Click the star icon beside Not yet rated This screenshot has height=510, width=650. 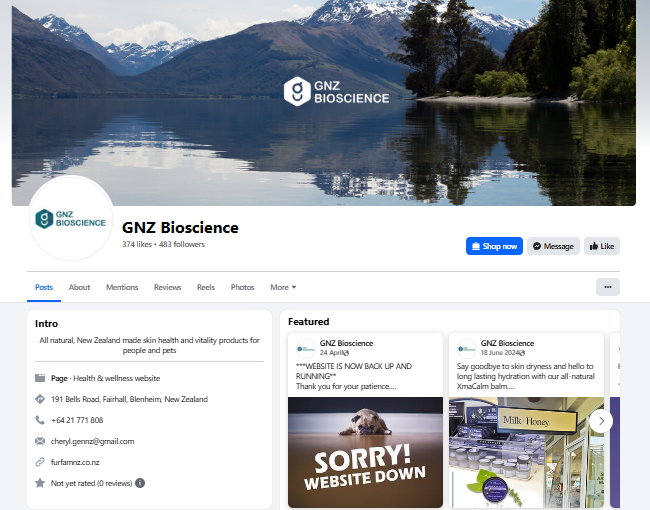point(40,483)
